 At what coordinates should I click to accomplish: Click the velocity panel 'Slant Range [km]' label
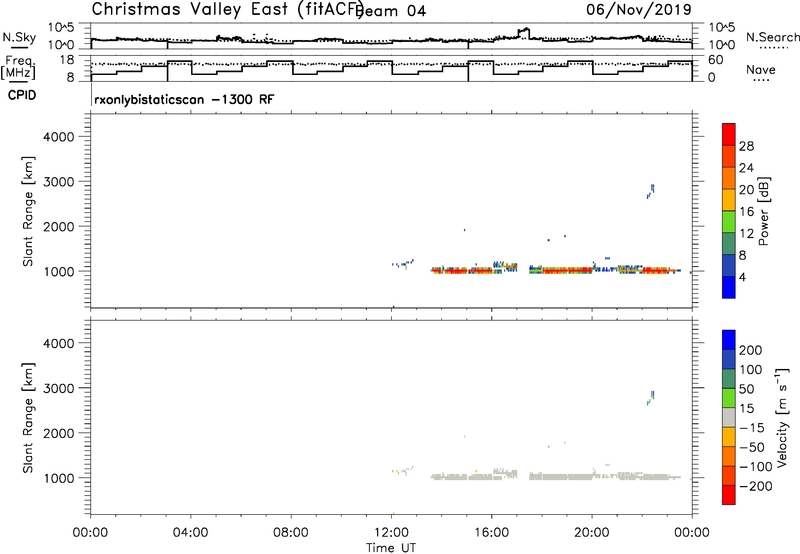click(28, 418)
